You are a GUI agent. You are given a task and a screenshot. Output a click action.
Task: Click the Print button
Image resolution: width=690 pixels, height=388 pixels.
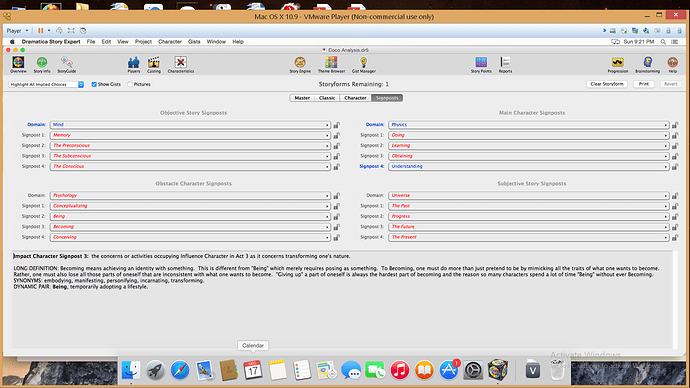pos(643,84)
